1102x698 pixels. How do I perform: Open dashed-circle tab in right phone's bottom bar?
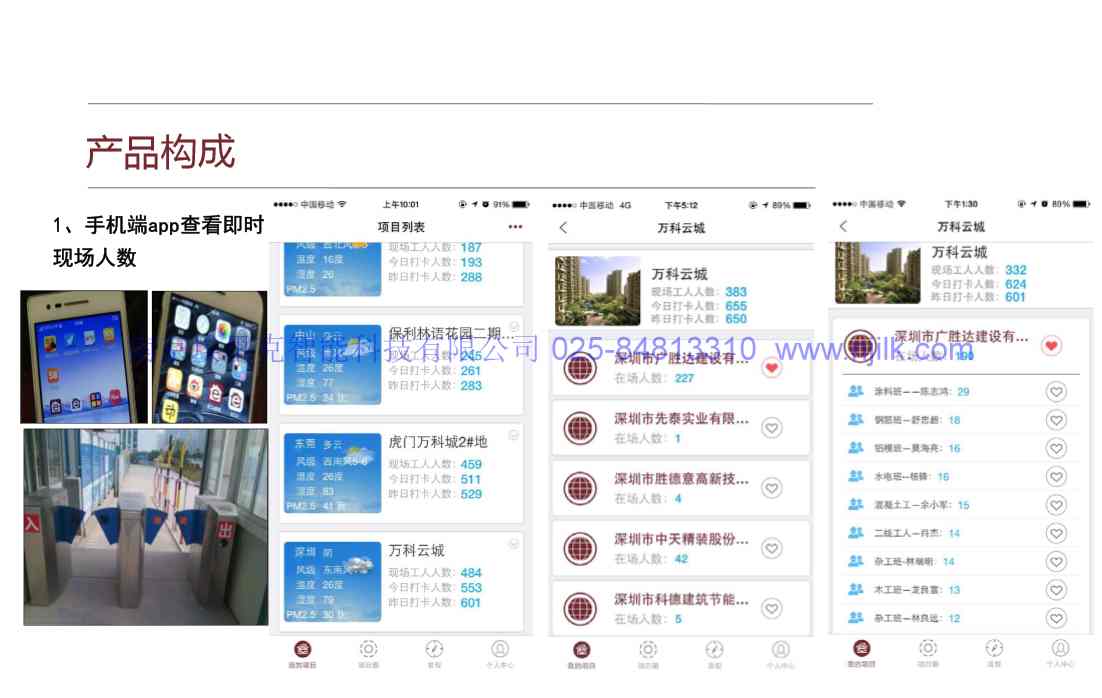pyautogui.click(x=928, y=648)
